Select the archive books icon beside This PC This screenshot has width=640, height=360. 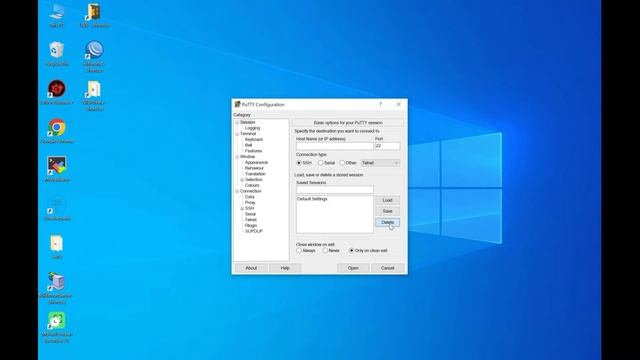coord(93,12)
